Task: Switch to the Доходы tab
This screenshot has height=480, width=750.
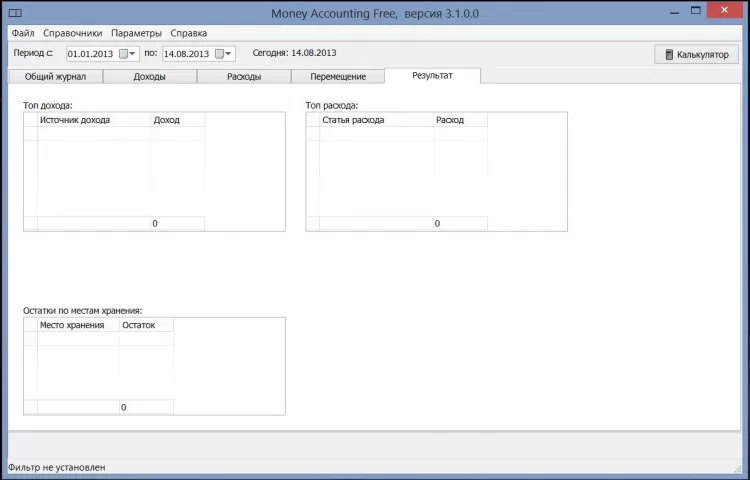Action: pyautogui.click(x=150, y=76)
